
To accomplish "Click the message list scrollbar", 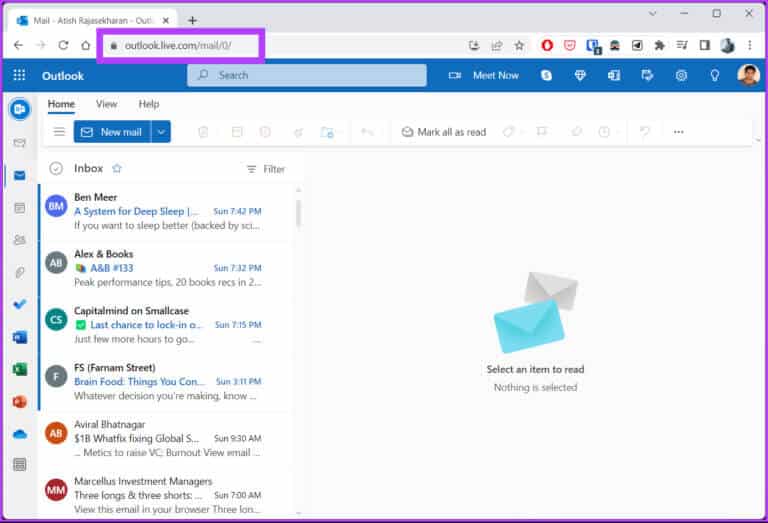I will [x=298, y=214].
